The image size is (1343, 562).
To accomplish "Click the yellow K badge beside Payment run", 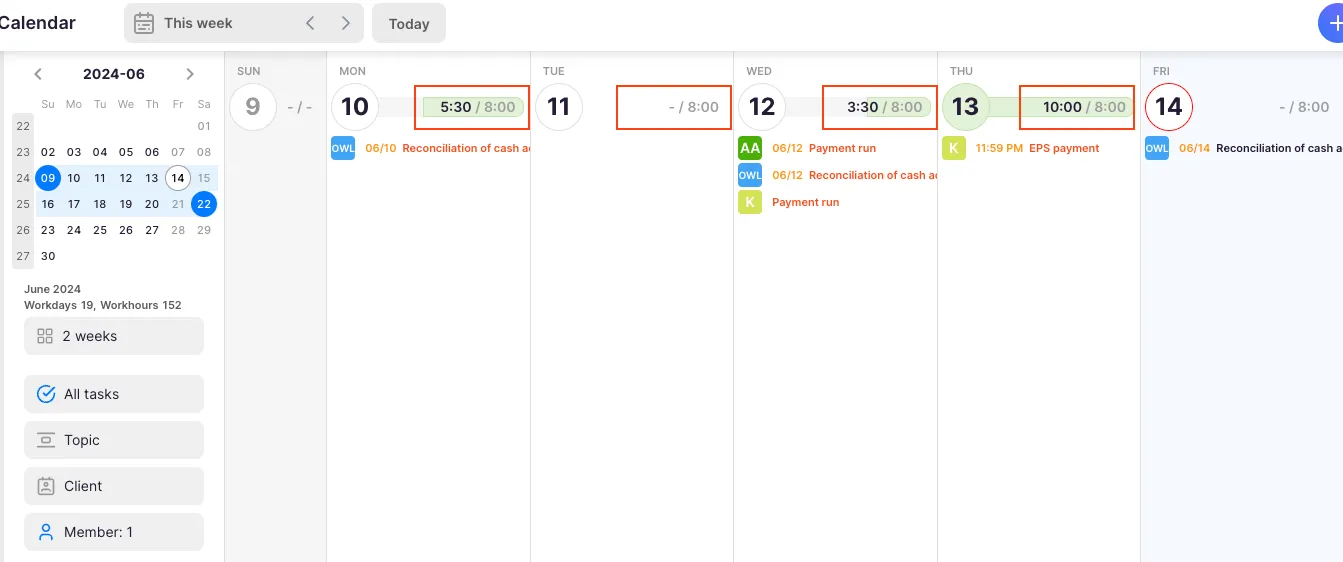I will [x=750, y=202].
